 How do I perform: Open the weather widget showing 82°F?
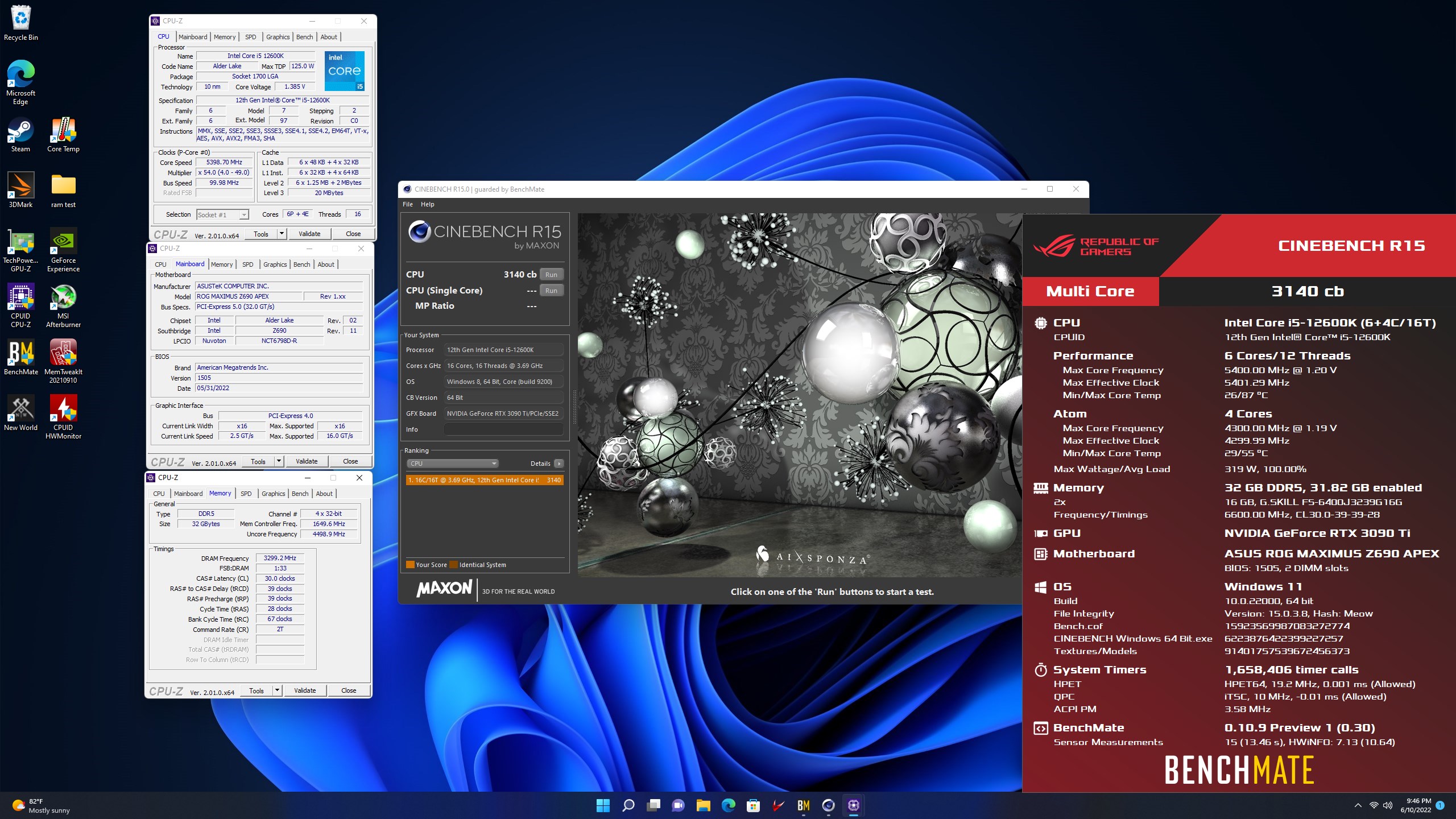(x=41, y=805)
